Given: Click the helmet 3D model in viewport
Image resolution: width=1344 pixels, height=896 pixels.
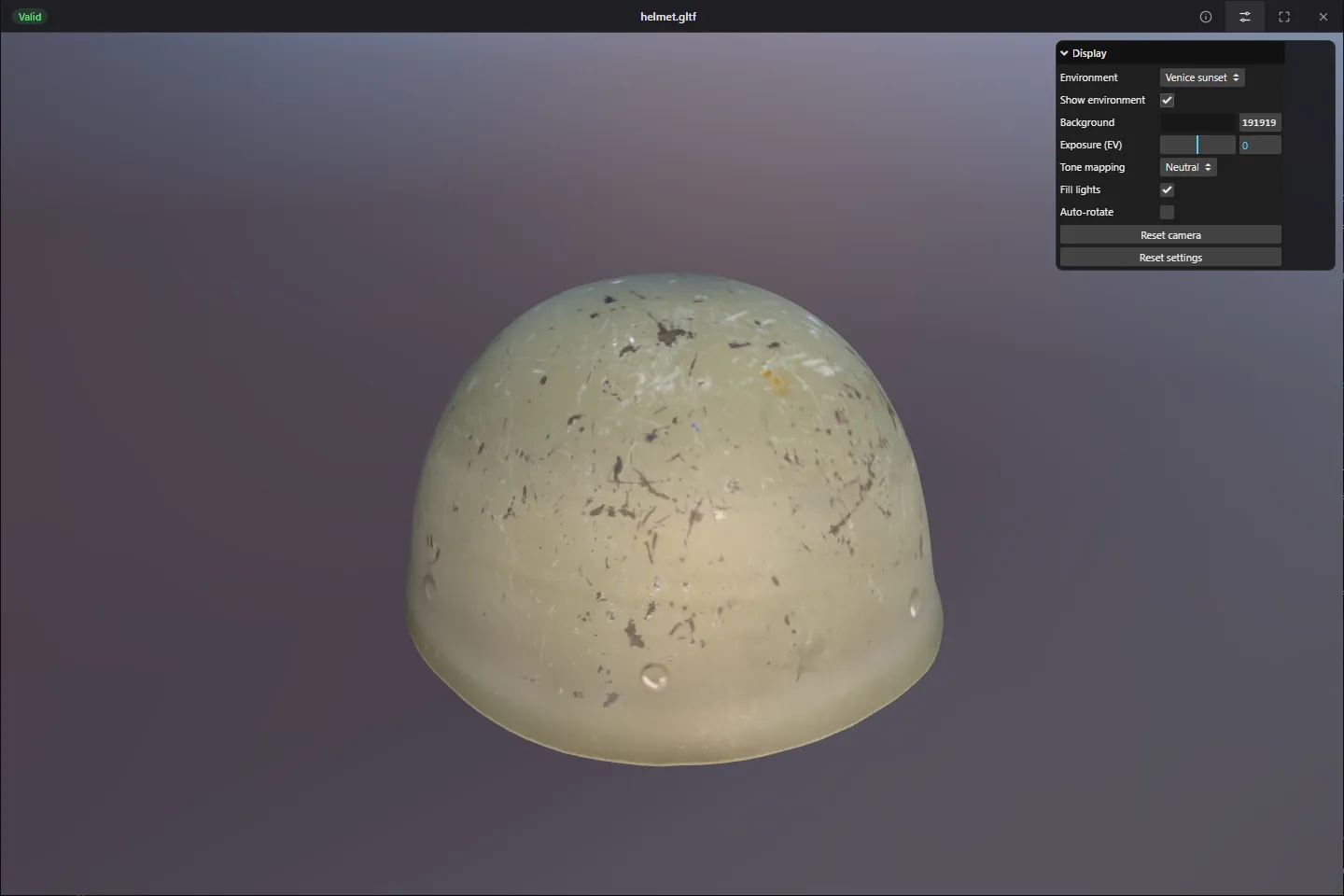Looking at the screenshot, I should pos(674,519).
